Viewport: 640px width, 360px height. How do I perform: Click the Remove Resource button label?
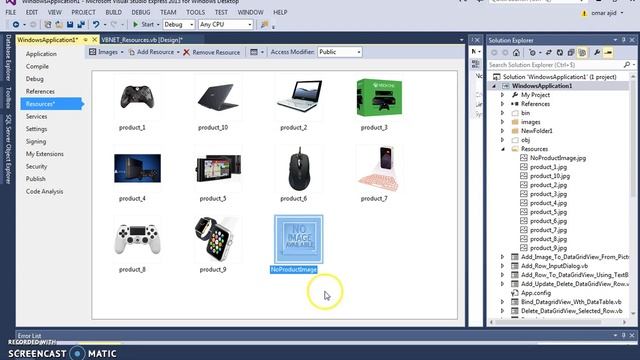(216, 52)
